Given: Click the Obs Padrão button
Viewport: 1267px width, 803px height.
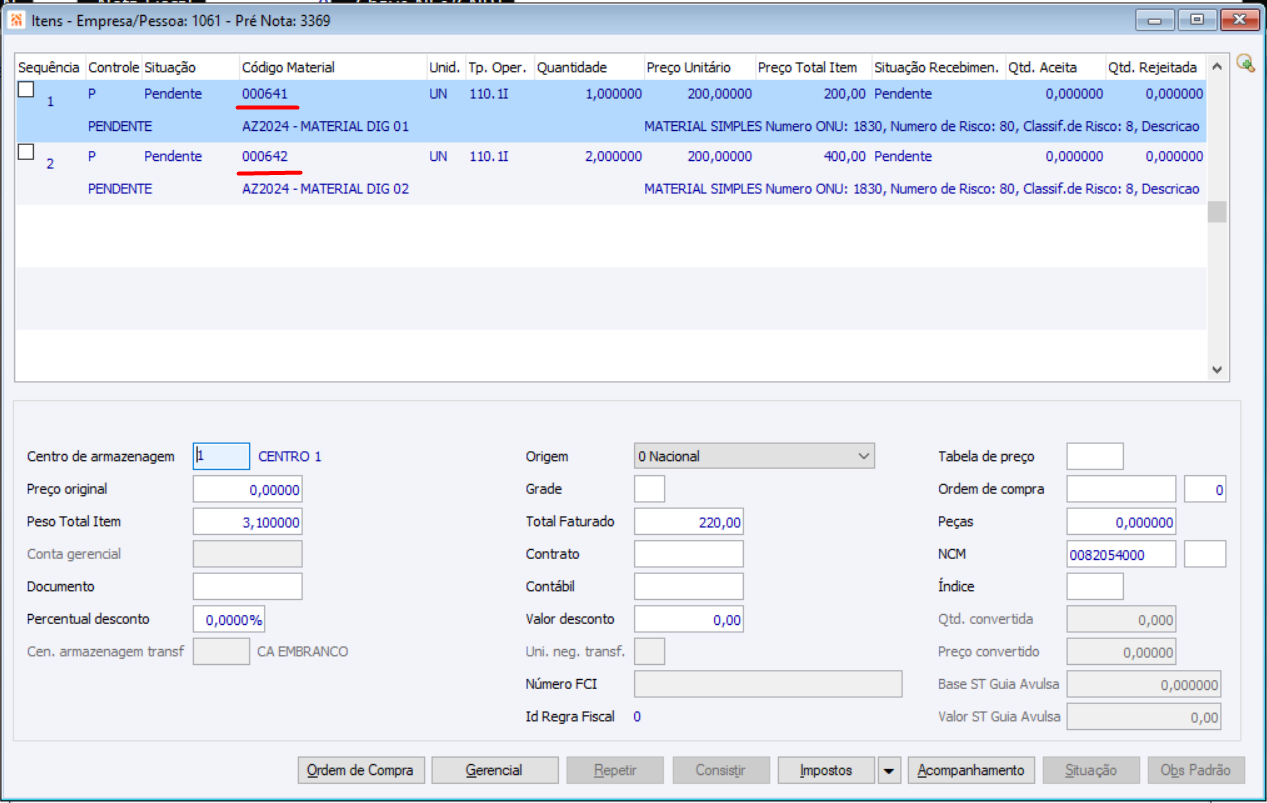Looking at the screenshot, I should (1196, 770).
